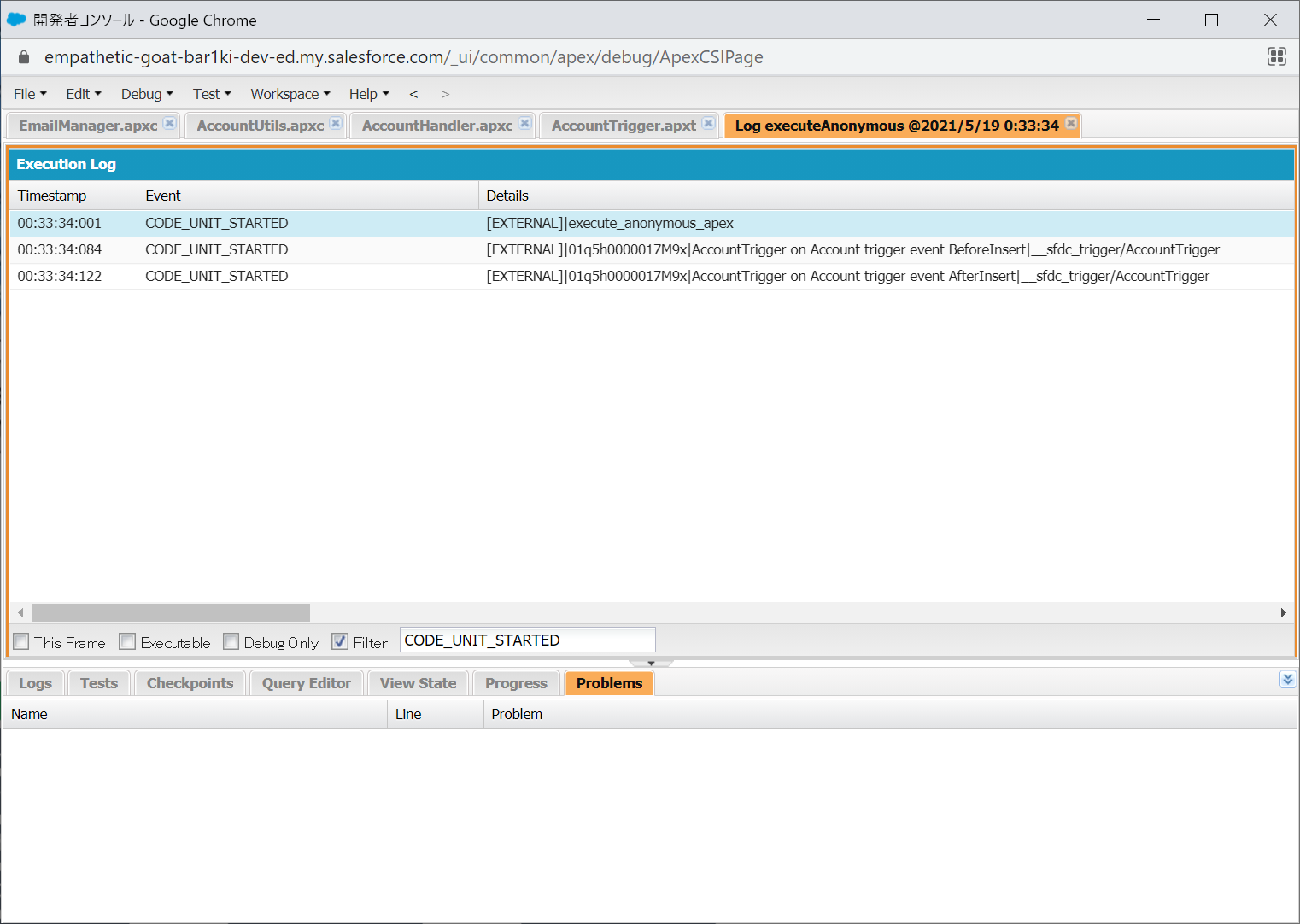Switch to the AccountTrigger.apxt tab
Viewport: 1300px width, 924px height.
[624, 126]
